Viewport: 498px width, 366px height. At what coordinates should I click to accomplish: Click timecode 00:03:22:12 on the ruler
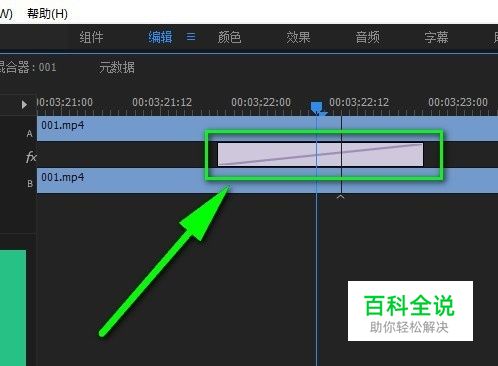359,102
